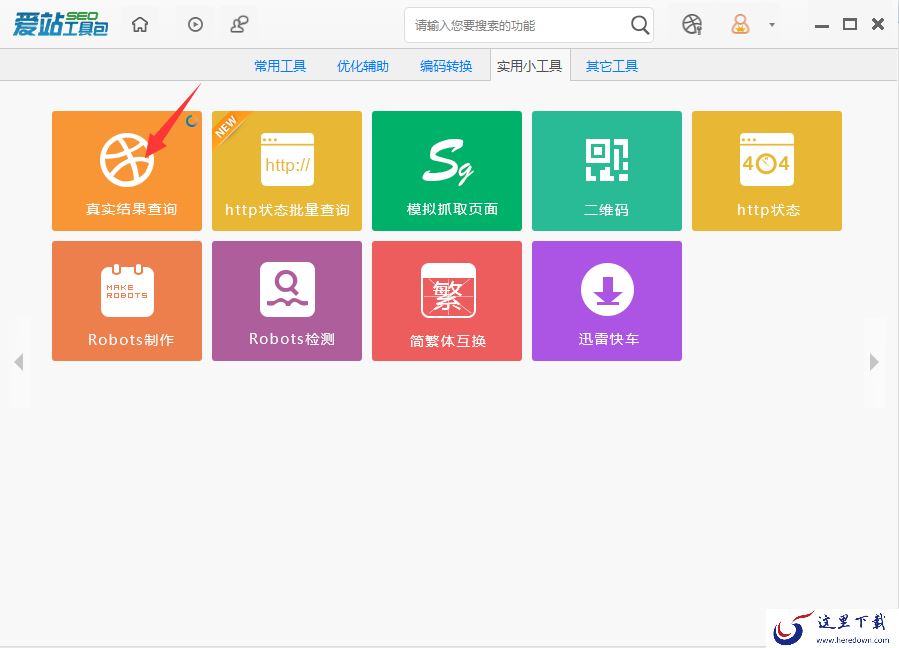Open the Robots检测 tool
Image resolution: width=899 pixels, height=648 pixels.
pos(287,301)
